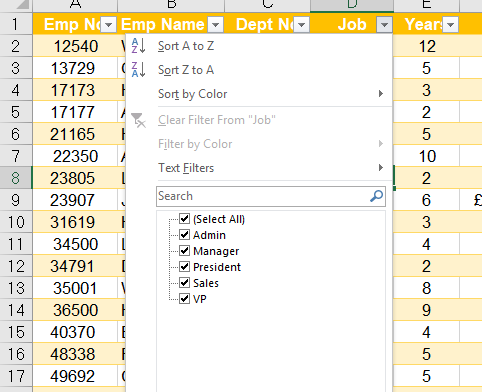Select the row 8 header
The width and height of the screenshot is (482, 392).
16,178
